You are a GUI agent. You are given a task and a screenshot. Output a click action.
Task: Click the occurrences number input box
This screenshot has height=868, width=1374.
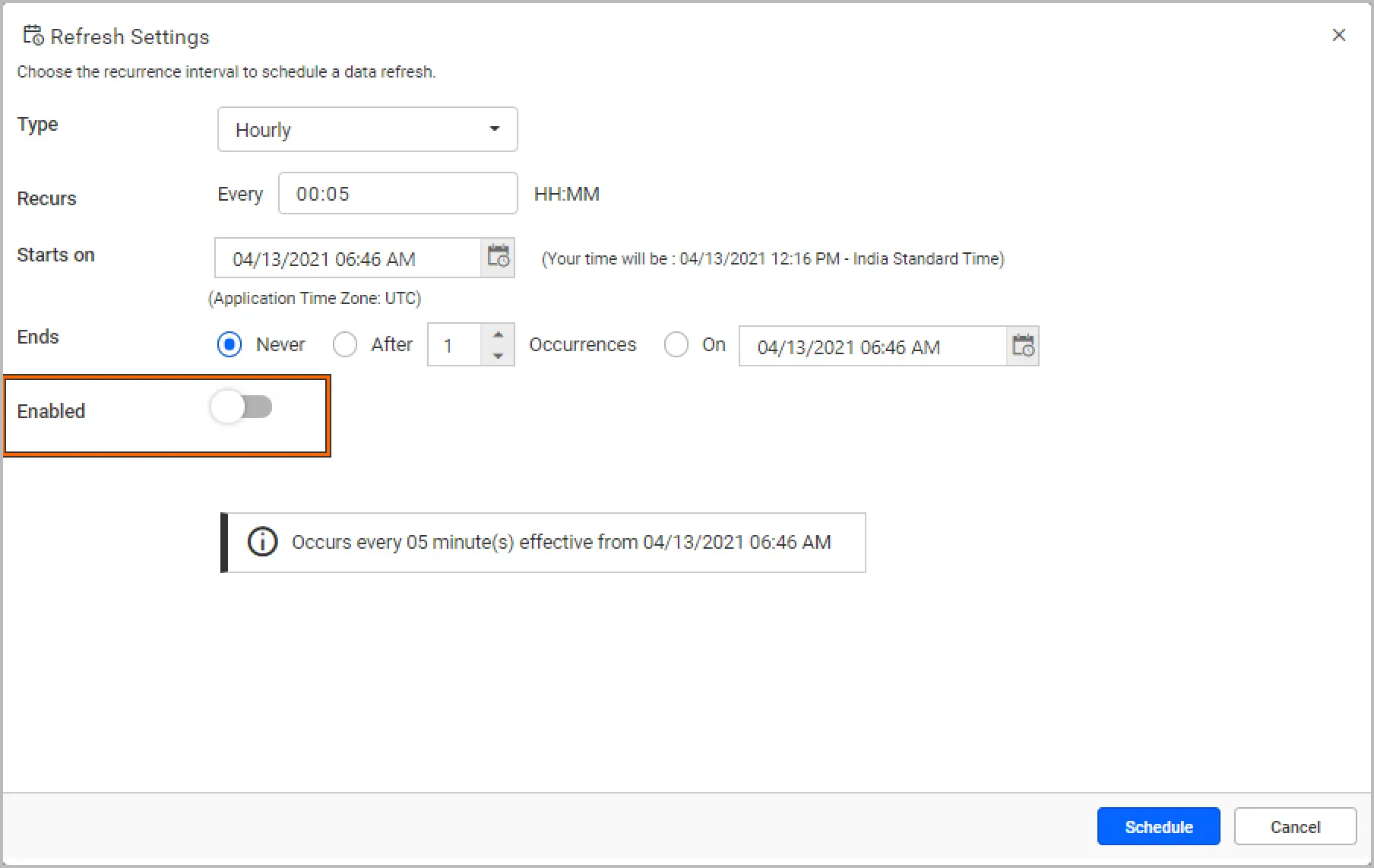(454, 346)
